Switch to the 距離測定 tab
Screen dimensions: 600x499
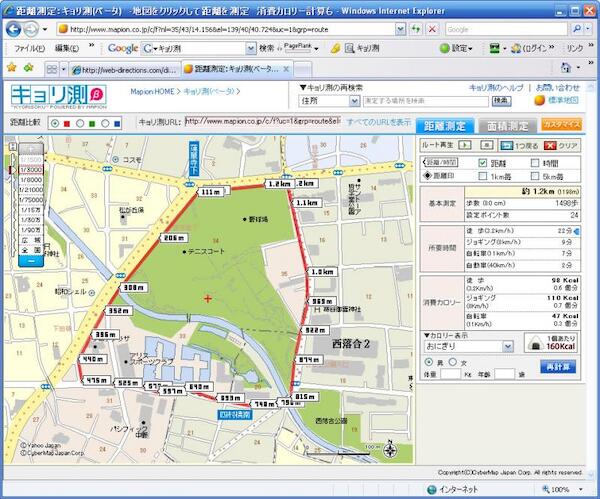click(x=445, y=126)
